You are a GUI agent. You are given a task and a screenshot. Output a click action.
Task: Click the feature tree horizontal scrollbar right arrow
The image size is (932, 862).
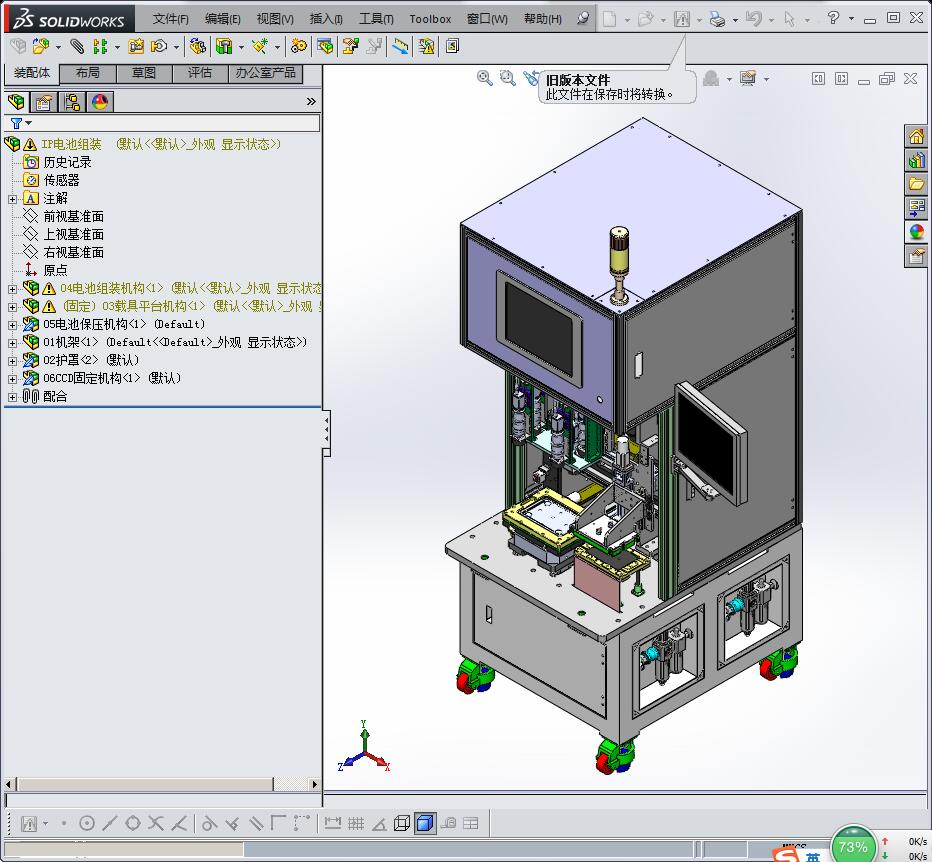314,785
